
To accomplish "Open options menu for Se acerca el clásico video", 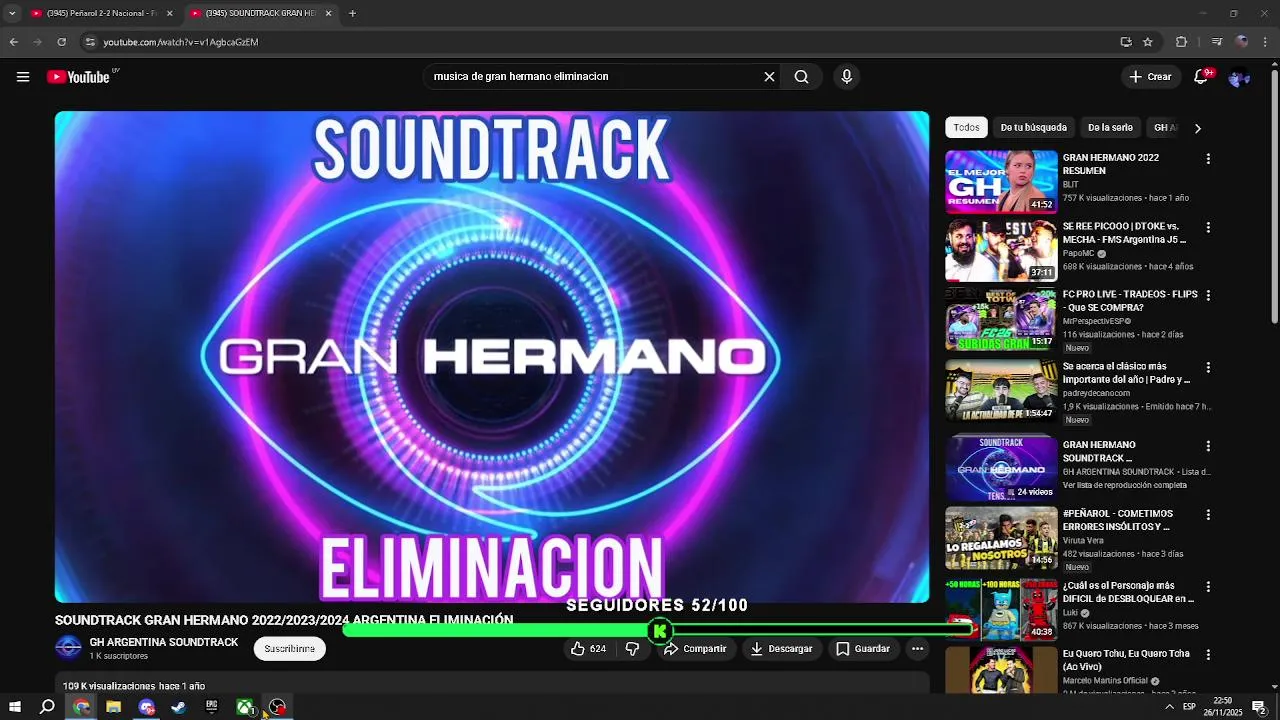I will click(x=1208, y=368).
